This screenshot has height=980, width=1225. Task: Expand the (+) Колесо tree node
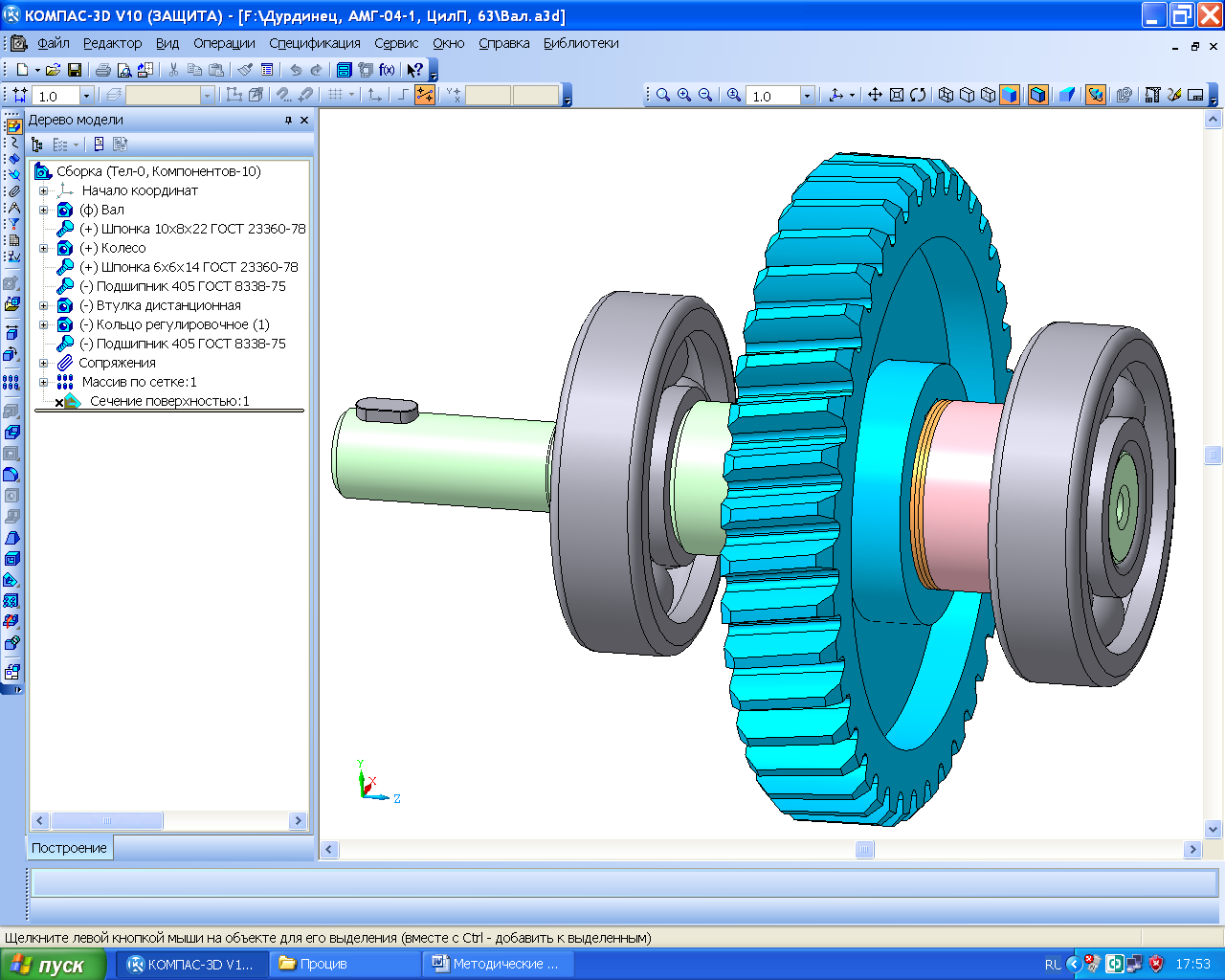43,248
